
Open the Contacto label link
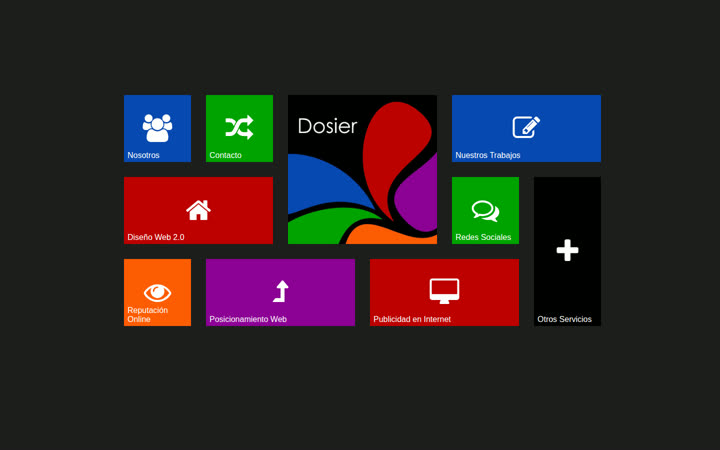[225, 155]
